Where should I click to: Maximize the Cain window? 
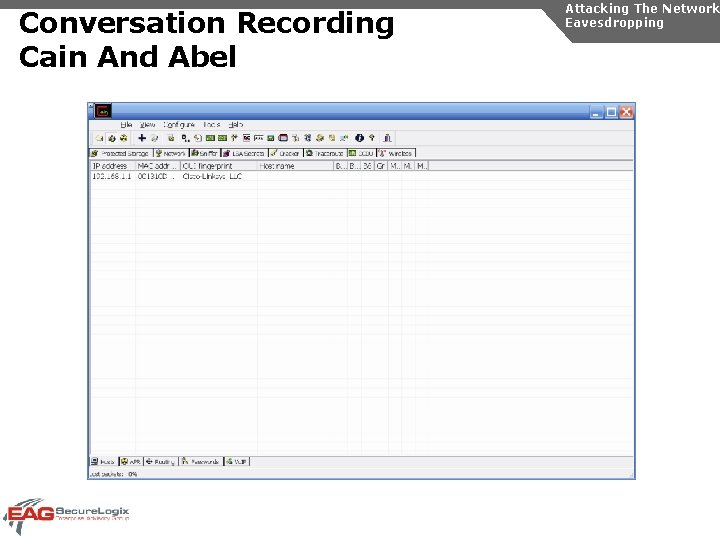coord(611,112)
